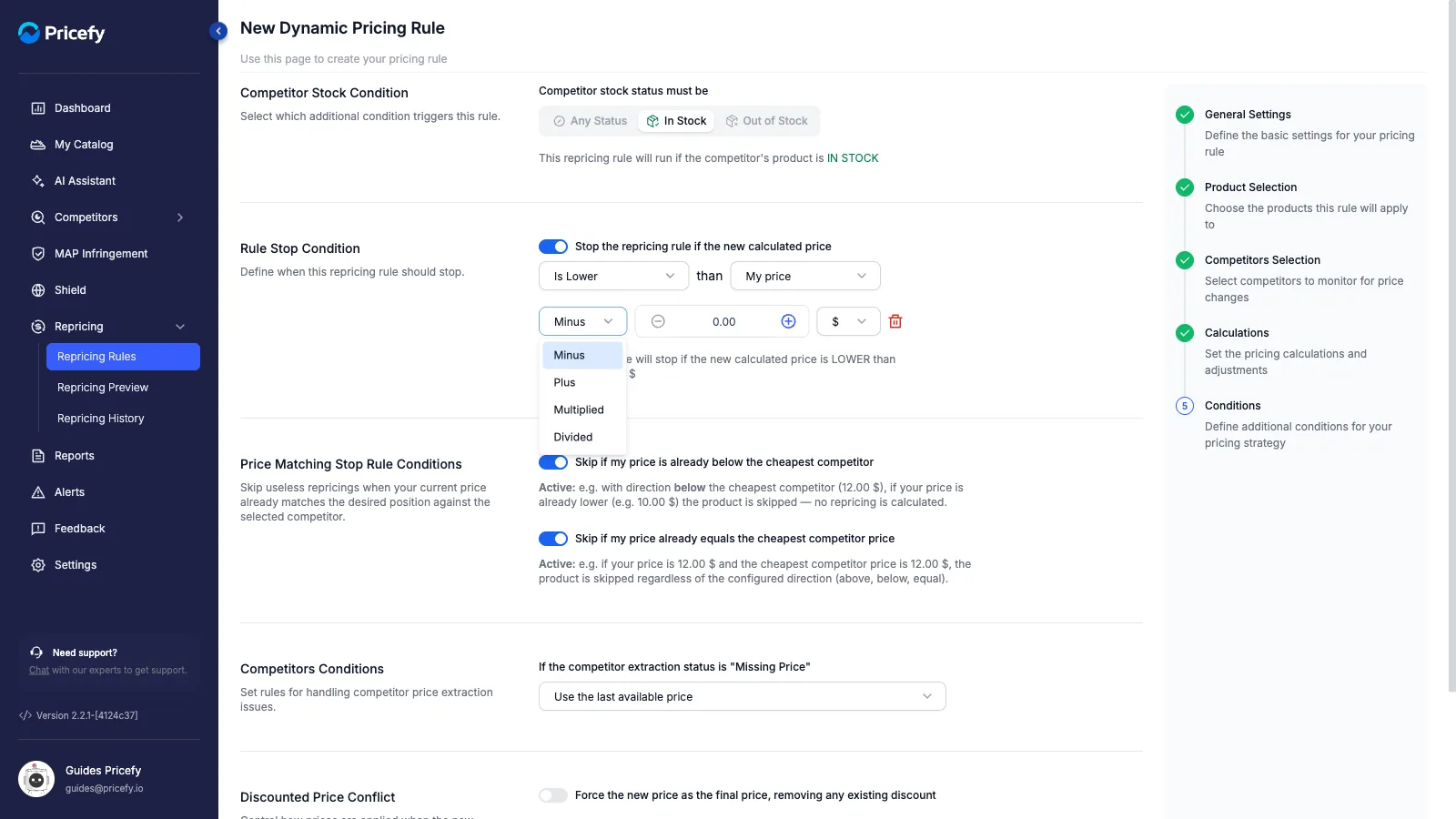Screen dimensions: 1456x819
Task: Click the Competitors Selection green check icon
Action: tap(1185, 260)
